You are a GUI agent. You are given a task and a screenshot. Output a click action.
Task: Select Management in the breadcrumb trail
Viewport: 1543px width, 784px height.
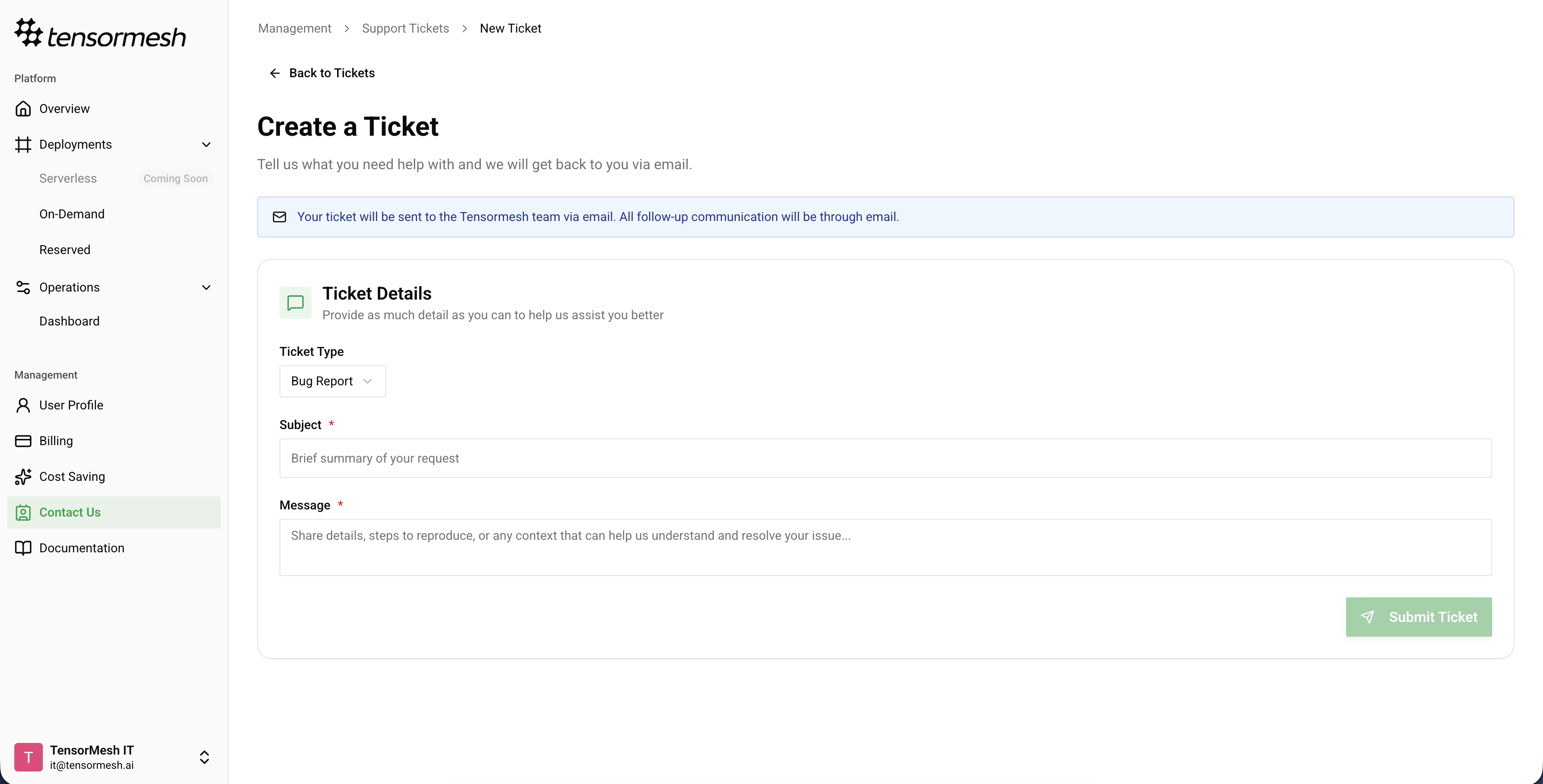294,28
